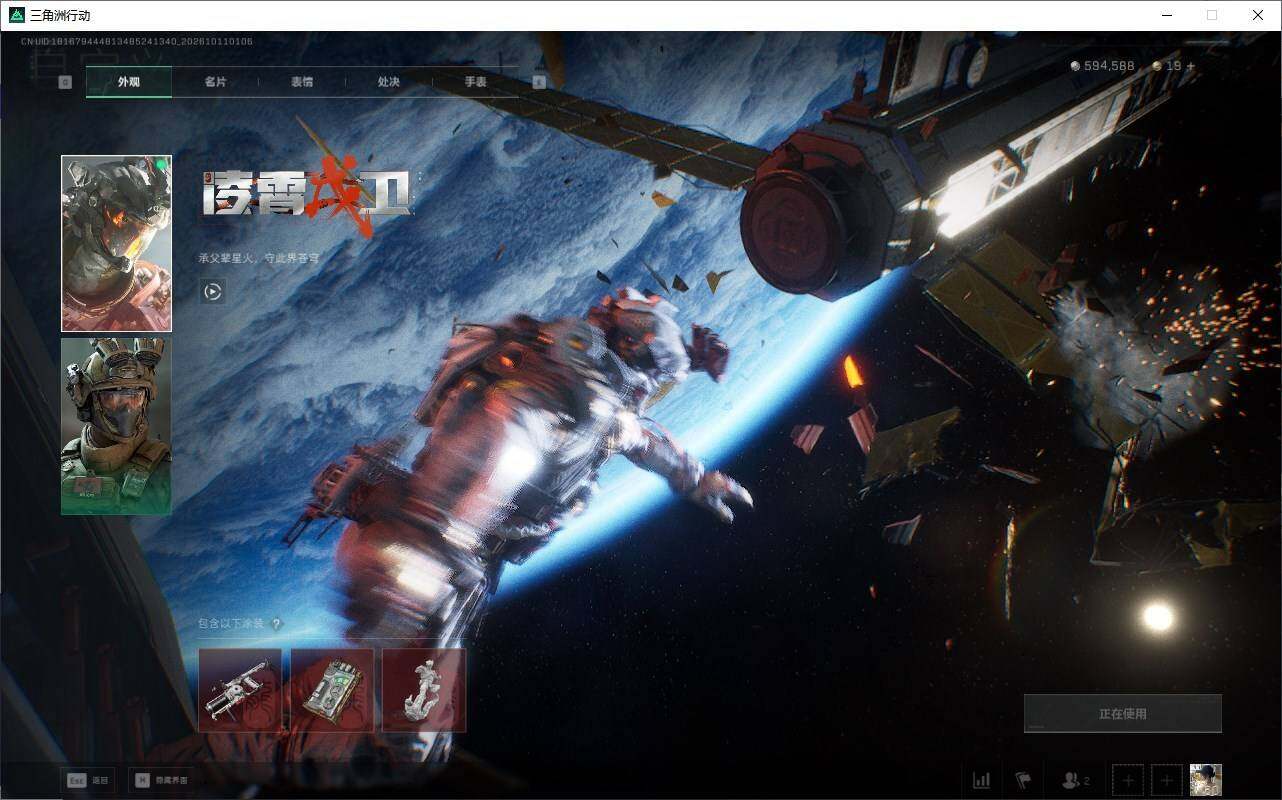
Task: Minimize the 三角洲行动 window
Action: click(x=1166, y=15)
